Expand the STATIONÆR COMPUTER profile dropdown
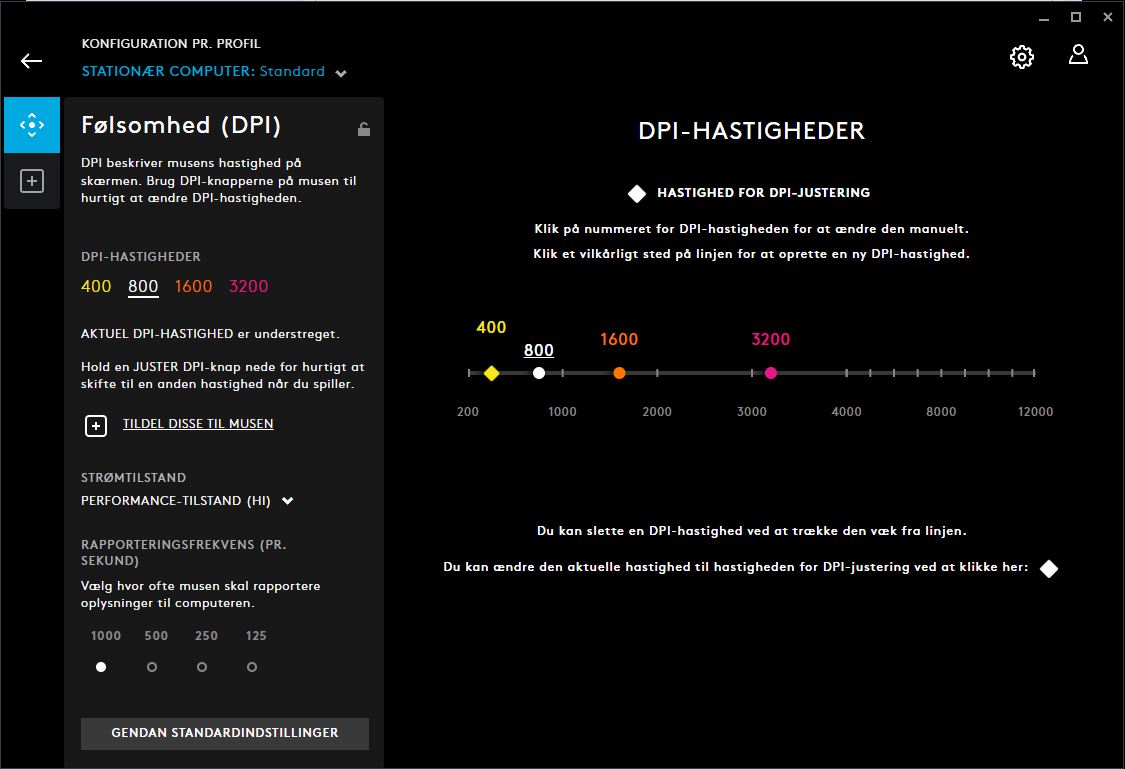This screenshot has width=1125, height=769. [341, 73]
